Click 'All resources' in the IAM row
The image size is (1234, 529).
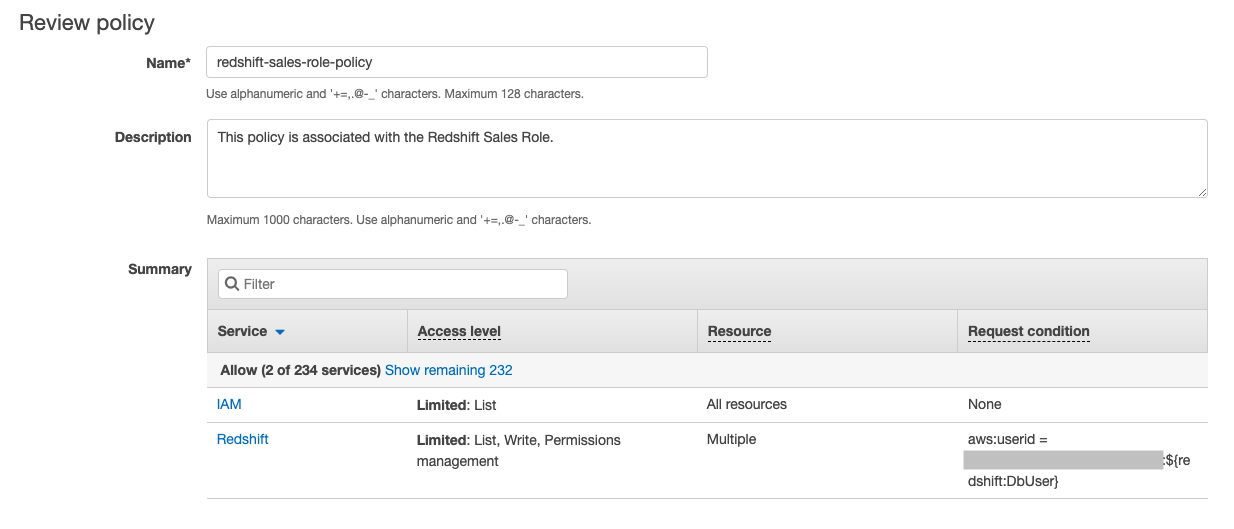click(x=746, y=405)
